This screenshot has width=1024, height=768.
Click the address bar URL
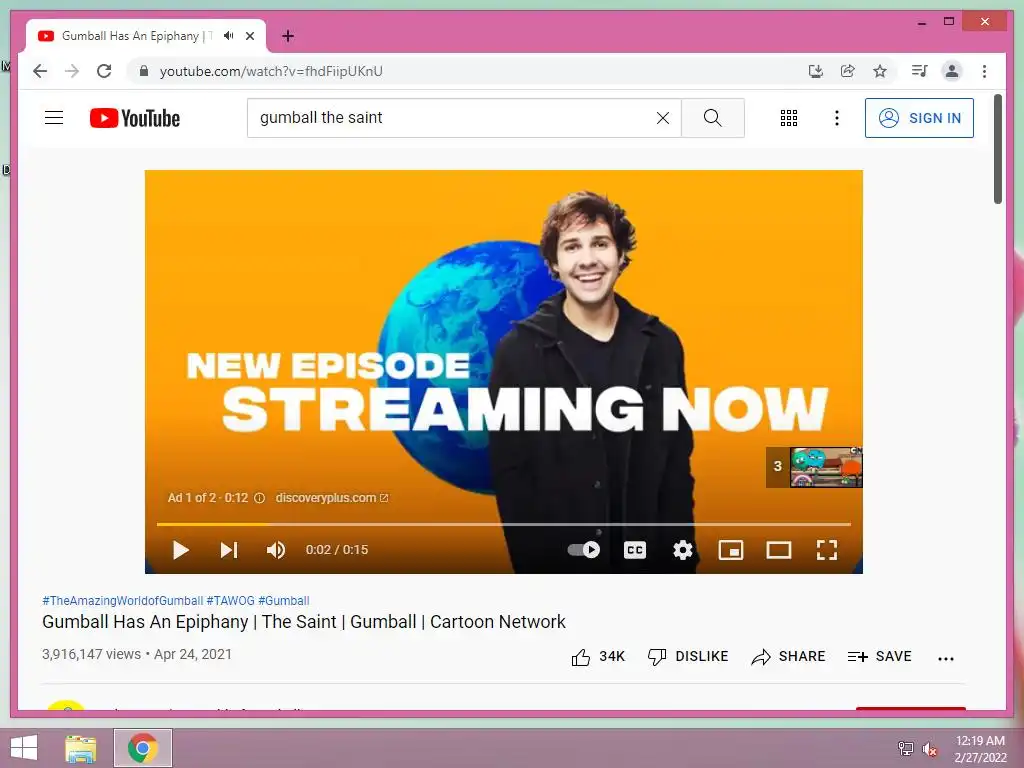click(271, 71)
